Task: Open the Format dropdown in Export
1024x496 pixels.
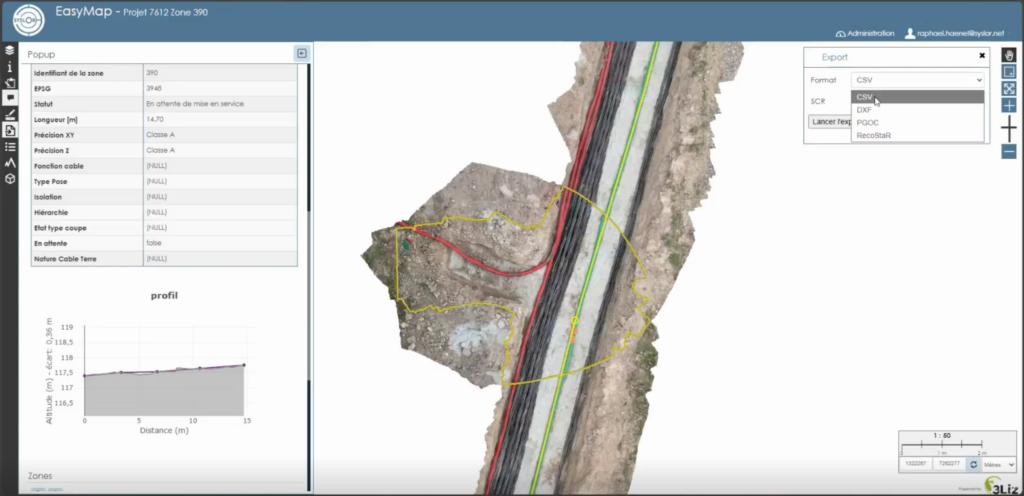Action: coord(917,79)
